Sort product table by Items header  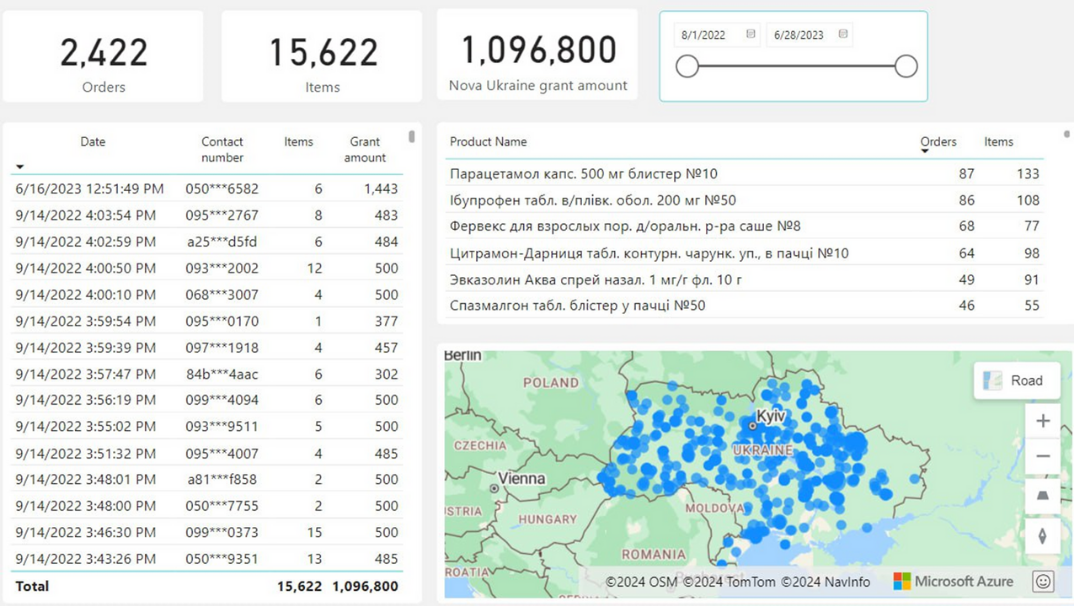coord(998,141)
